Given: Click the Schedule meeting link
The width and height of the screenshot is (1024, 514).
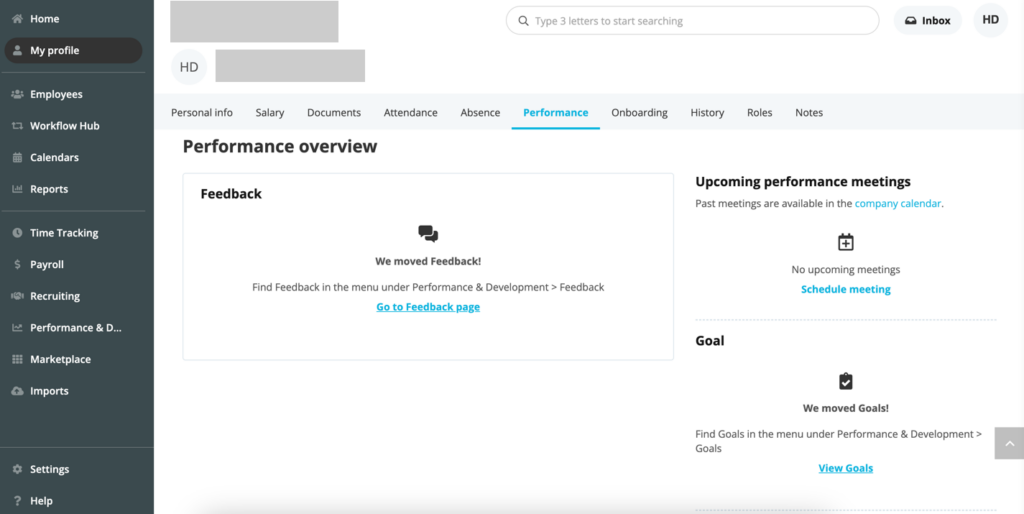Looking at the screenshot, I should click(846, 289).
